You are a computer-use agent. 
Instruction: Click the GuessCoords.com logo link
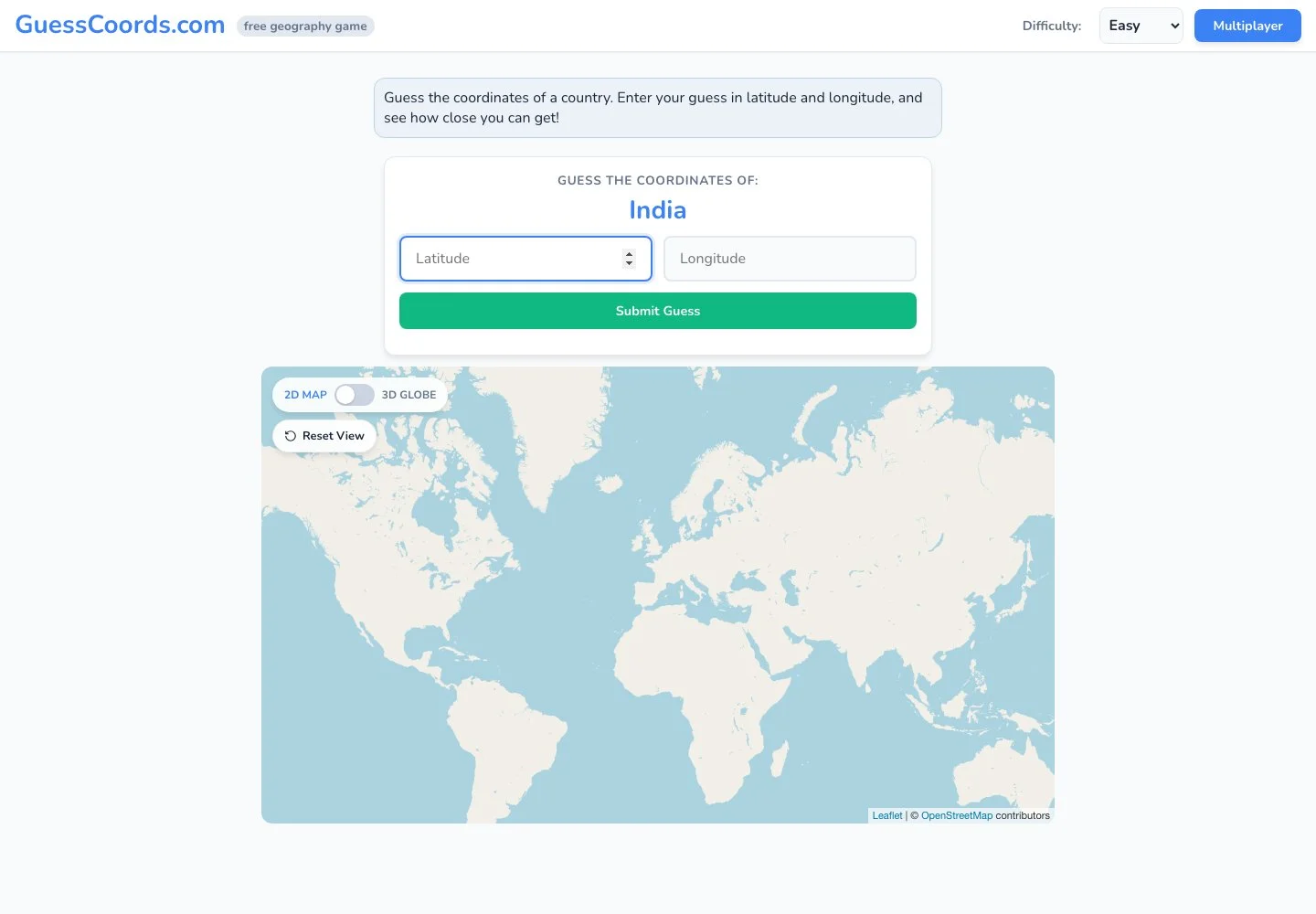120,25
